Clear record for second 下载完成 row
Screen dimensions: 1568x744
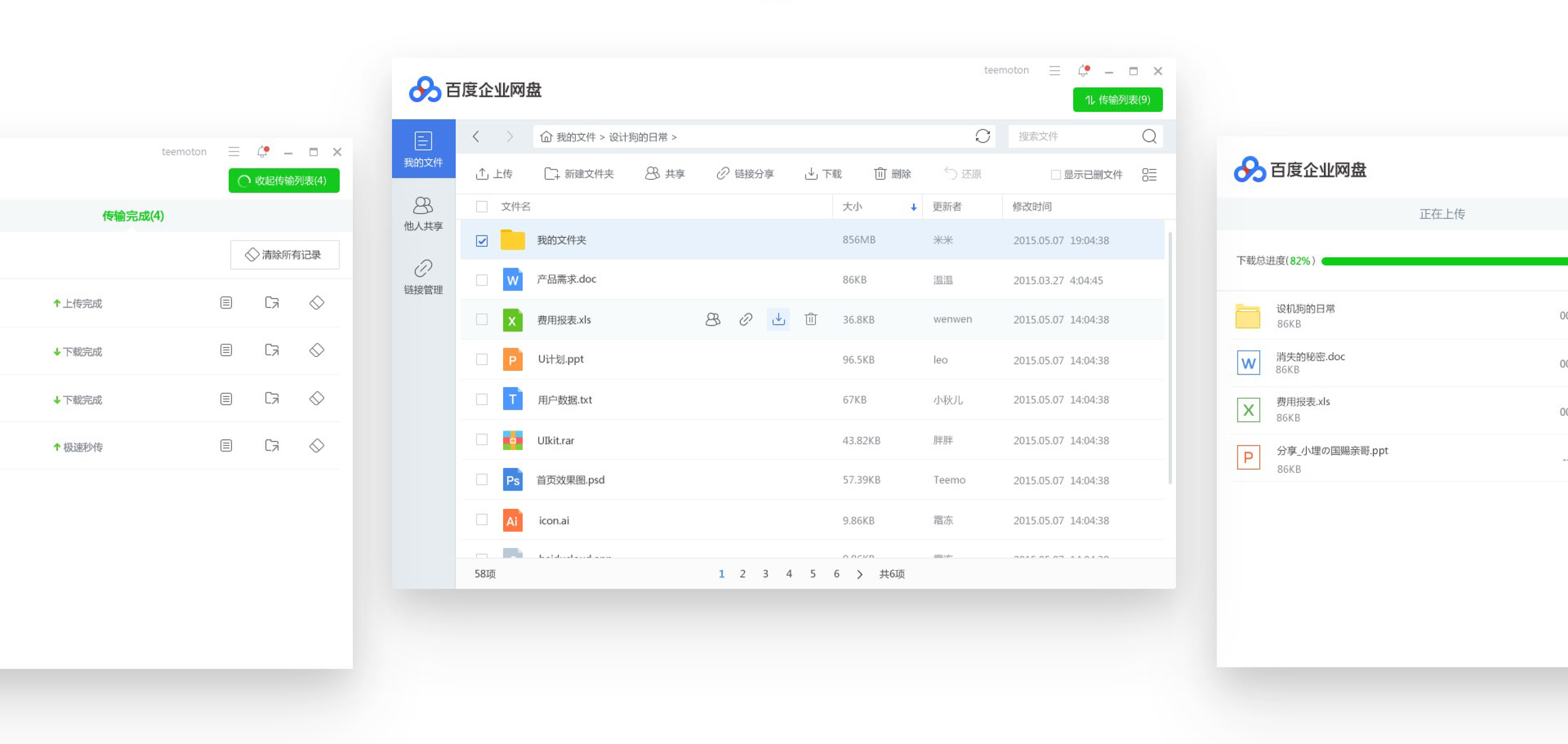[x=317, y=398]
